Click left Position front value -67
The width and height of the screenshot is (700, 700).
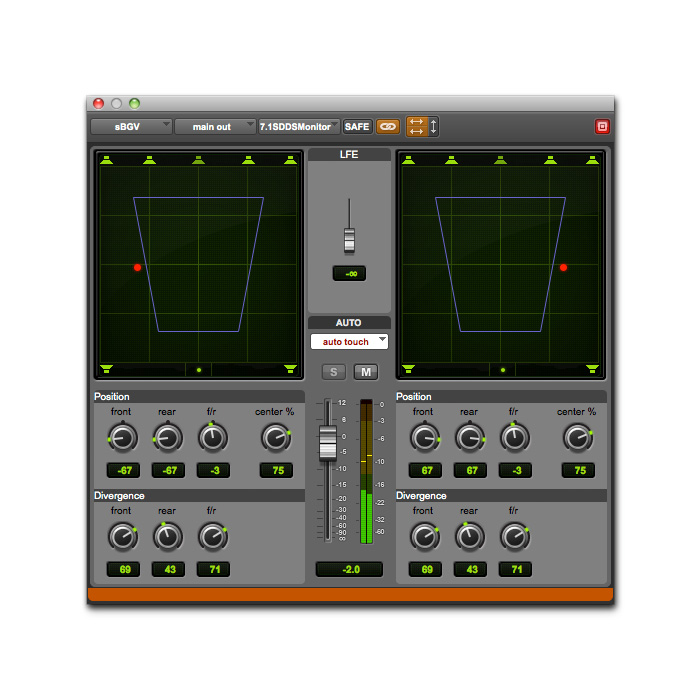point(123,470)
